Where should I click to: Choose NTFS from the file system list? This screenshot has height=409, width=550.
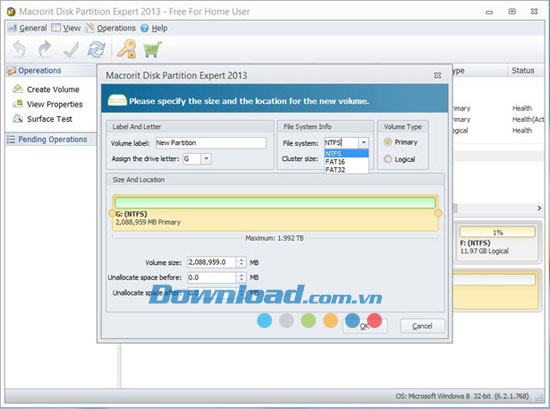coord(346,154)
